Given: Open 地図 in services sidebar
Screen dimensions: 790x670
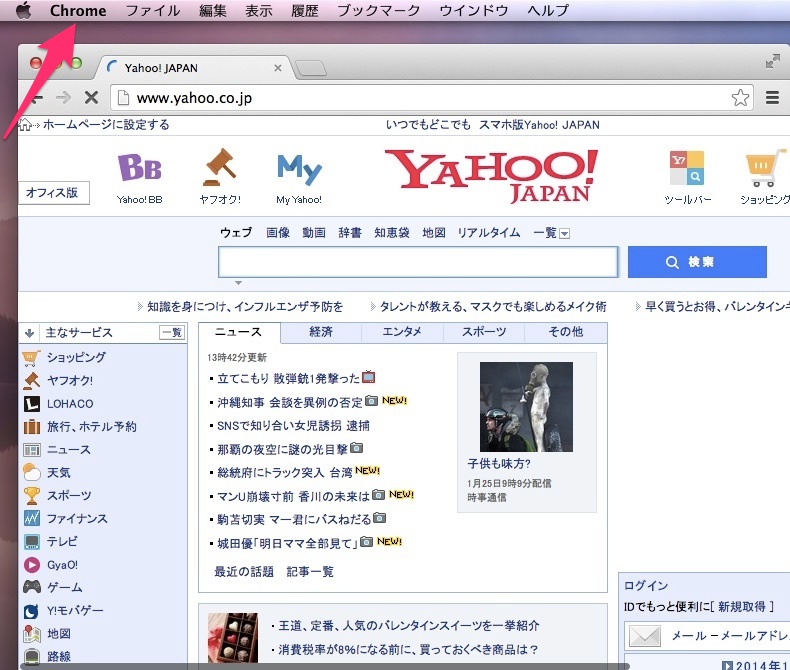Looking at the screenshot, I should pos(58,634).
